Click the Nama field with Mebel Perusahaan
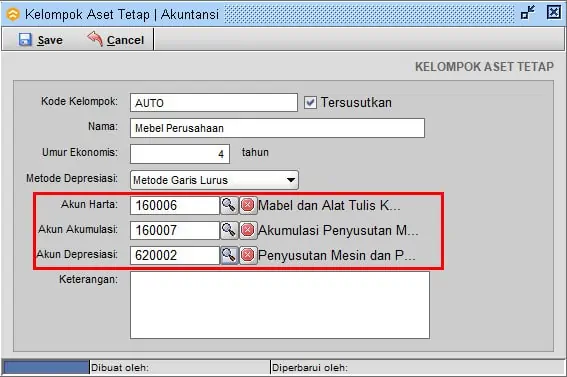 point(277,128)
